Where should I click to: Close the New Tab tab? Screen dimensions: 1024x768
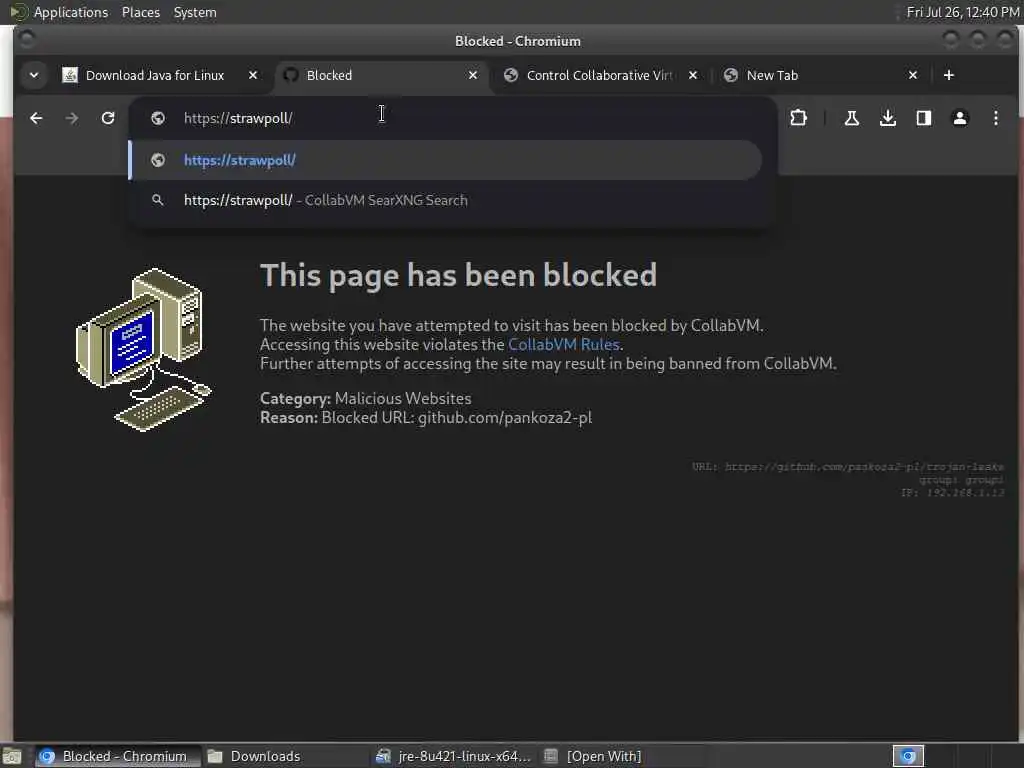coord(913,75)
